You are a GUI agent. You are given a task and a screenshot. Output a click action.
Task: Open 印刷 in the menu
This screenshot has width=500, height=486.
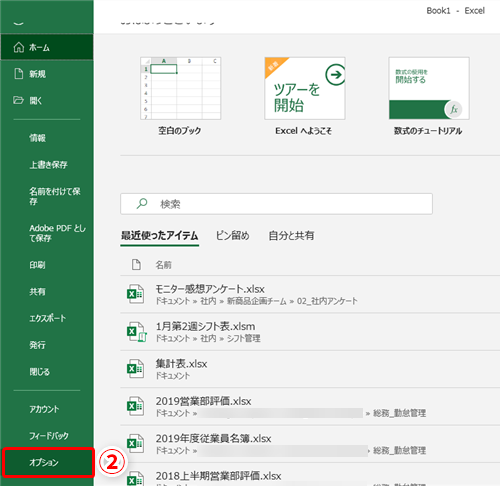point(37,265)
